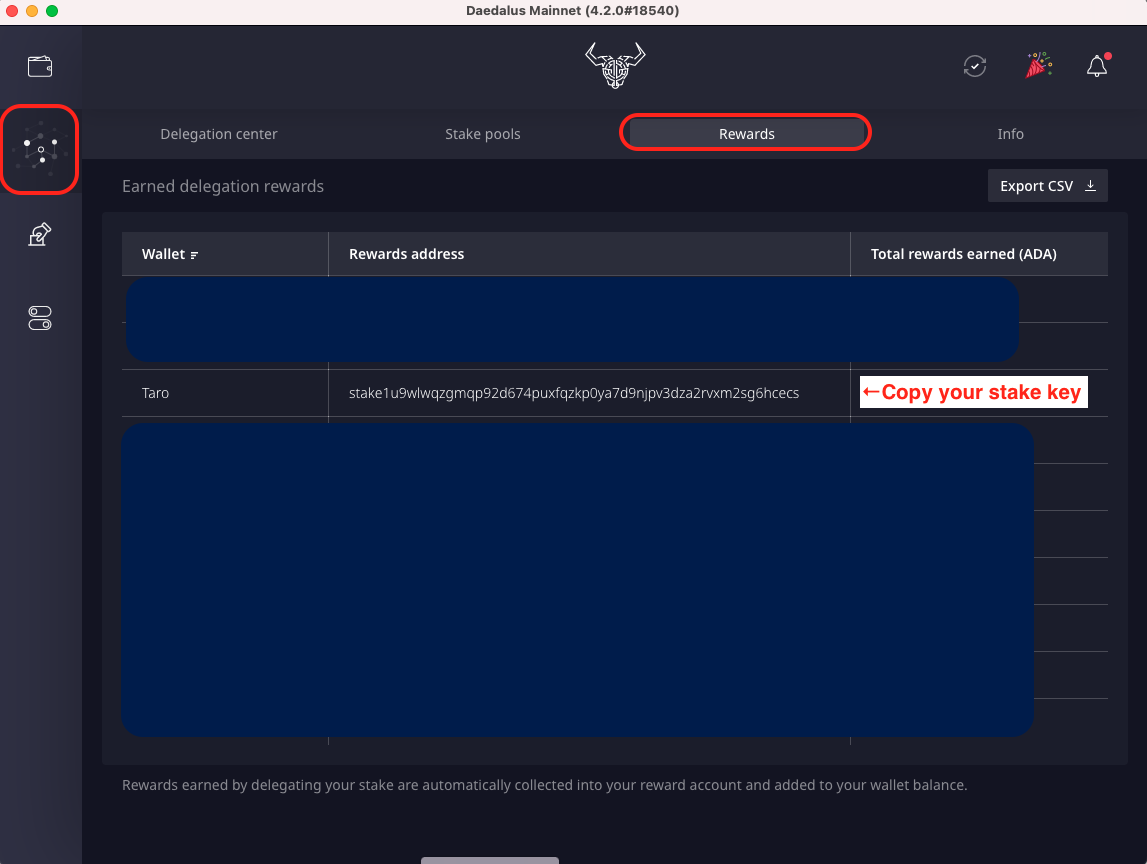This screenshot has width=1147, height=864.
Task: Export rewards with the Export CSV button
Action: [1047, 186]
